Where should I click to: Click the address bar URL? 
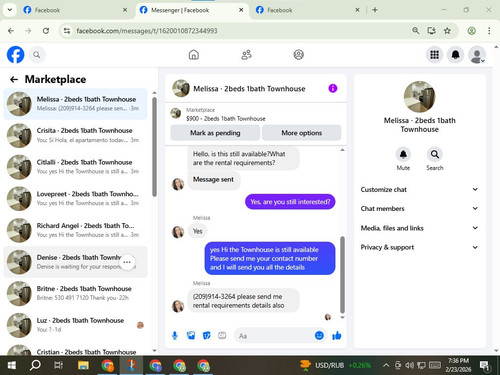(x=147, y=31)
